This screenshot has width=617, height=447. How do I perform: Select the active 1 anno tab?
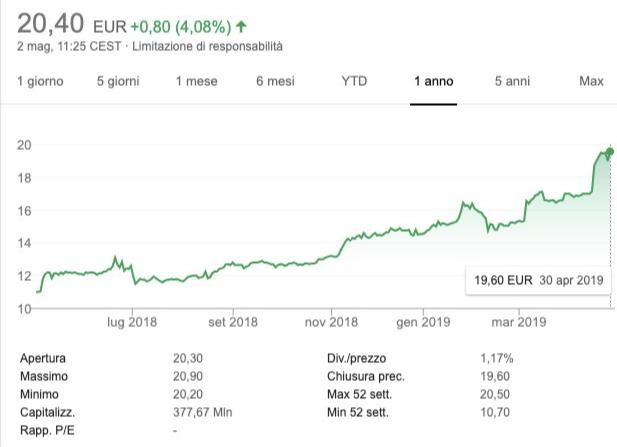[434, 81]
